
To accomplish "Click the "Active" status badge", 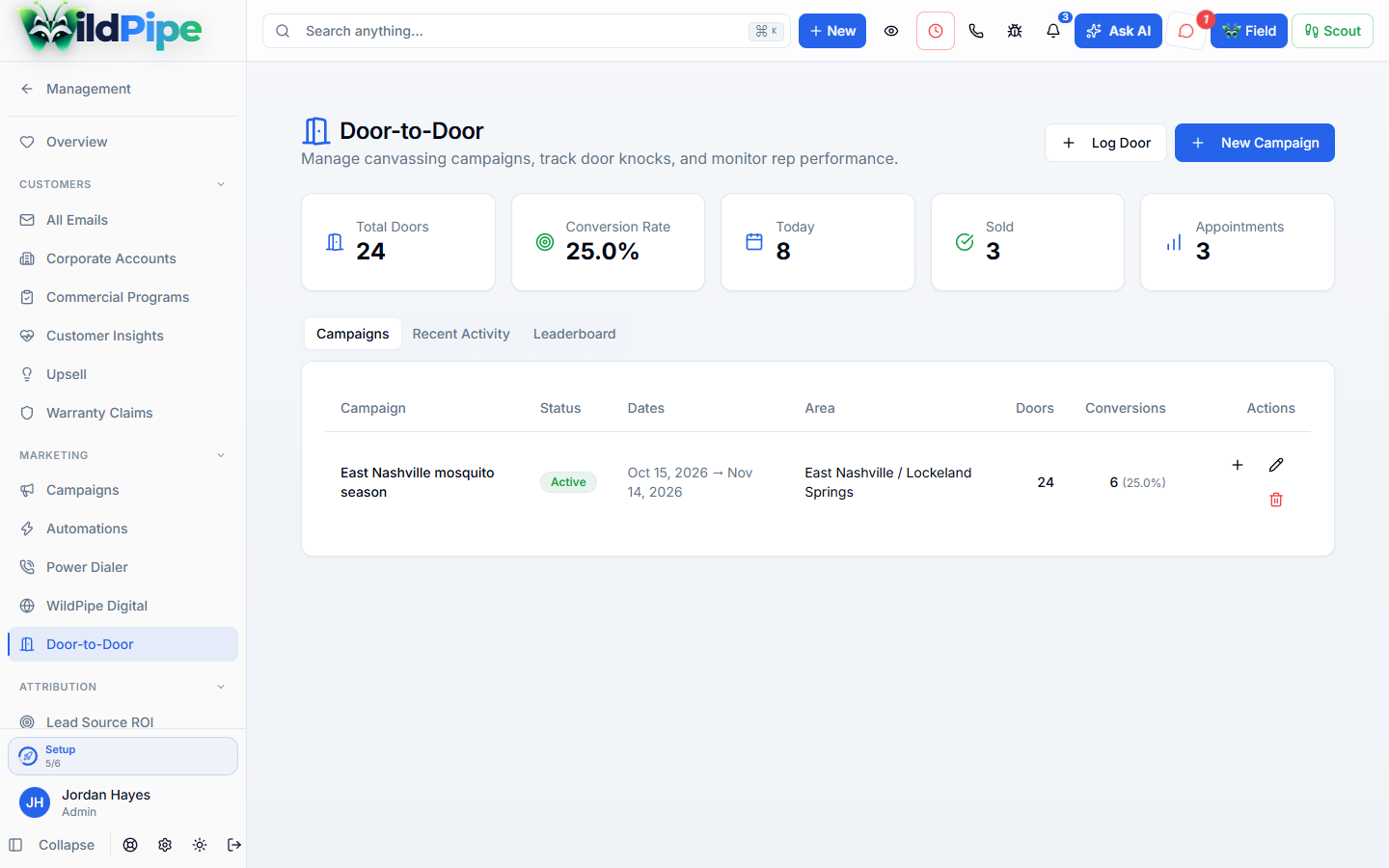I will point(568,482).
